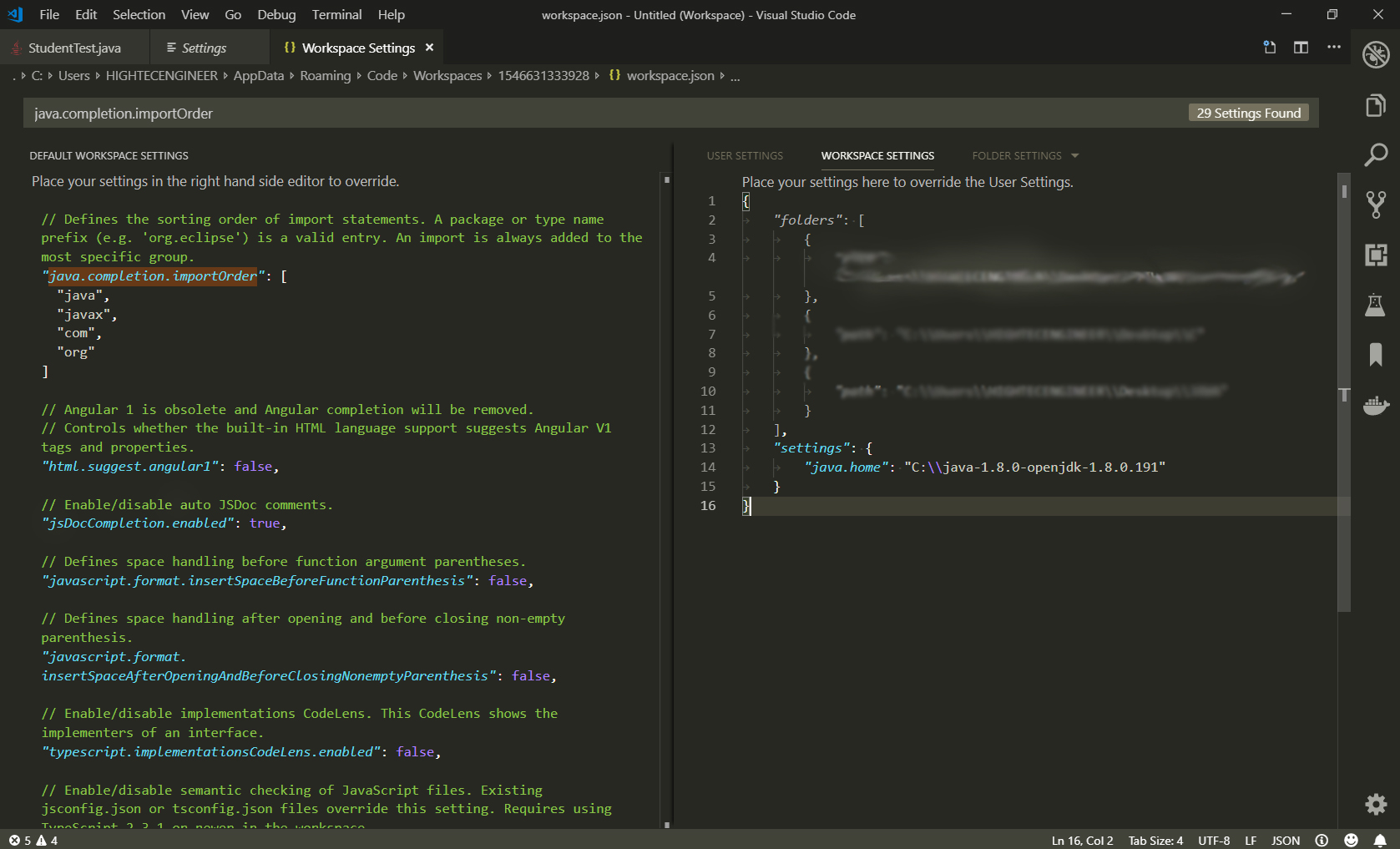Switch to the StudentTest.java tab

point(74,48)
